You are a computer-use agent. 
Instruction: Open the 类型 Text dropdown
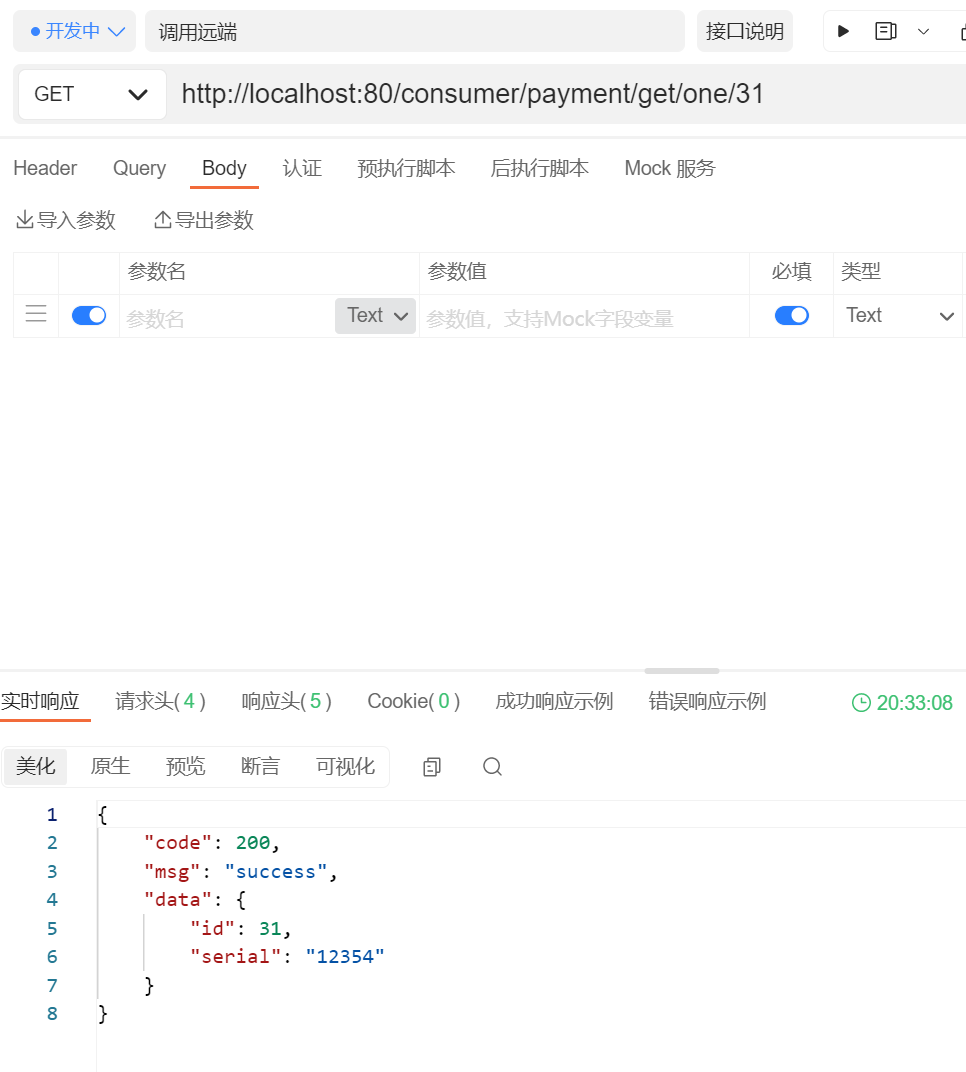coord(898,315)
